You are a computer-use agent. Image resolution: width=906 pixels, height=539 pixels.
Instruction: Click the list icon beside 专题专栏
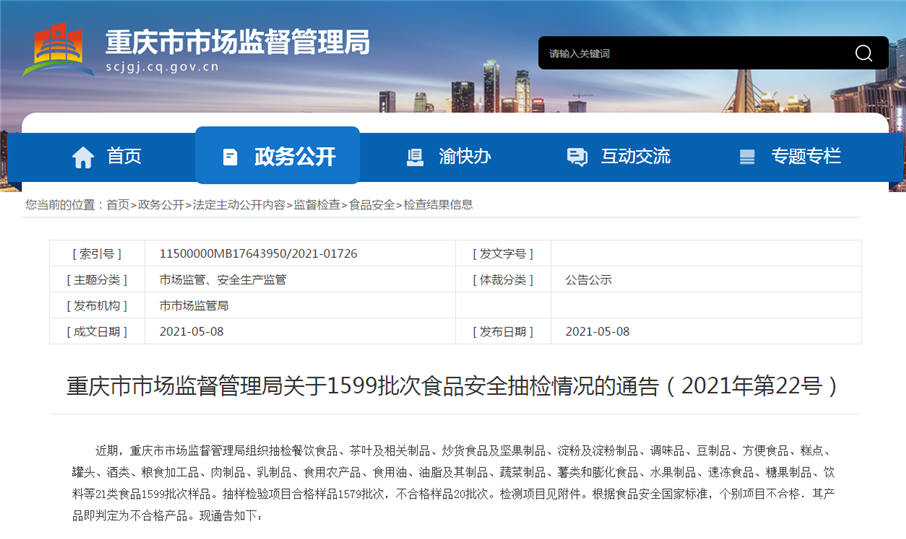coord(747,157)
